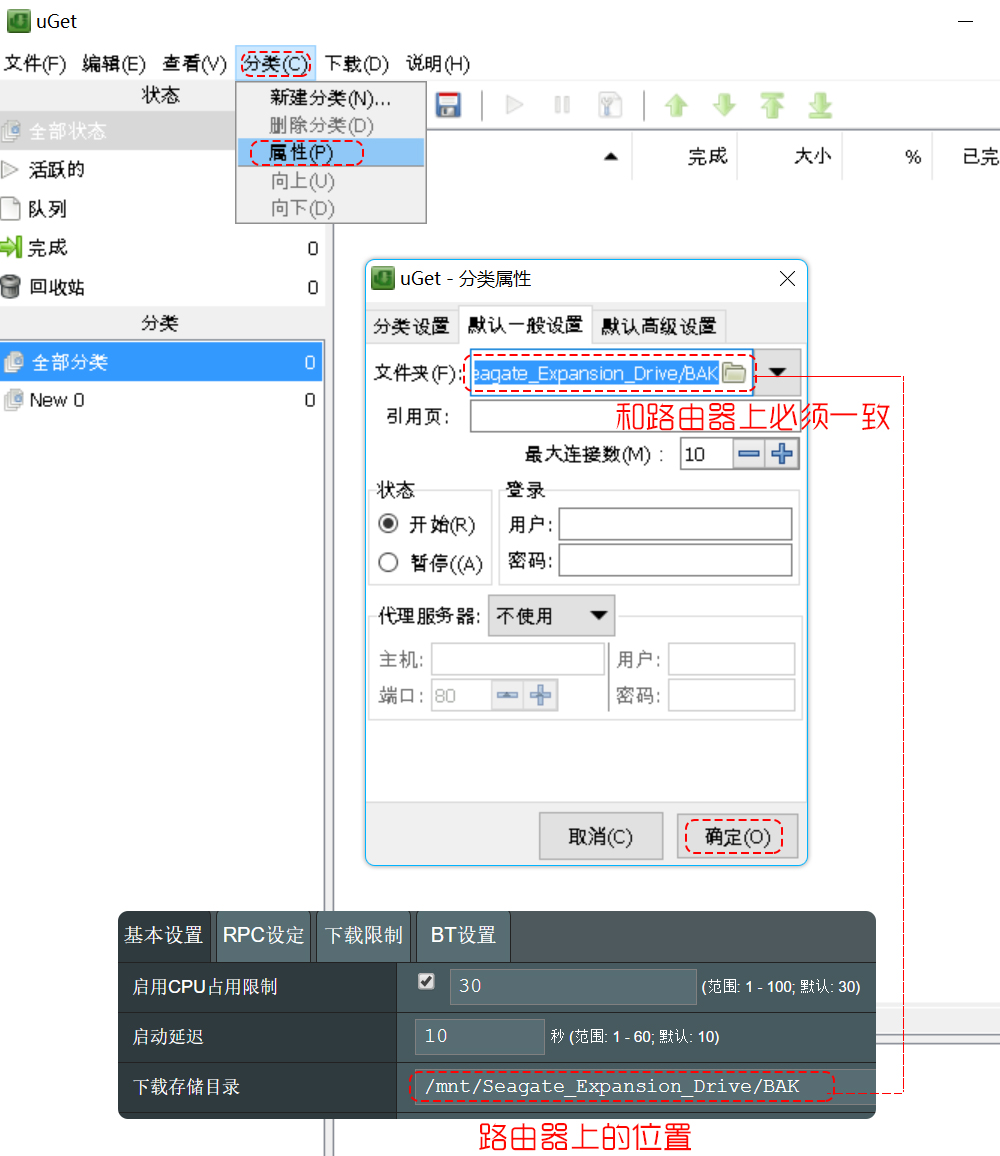This screenshot has height=1156, width=1000.
Task: Select the 开始(R) status radio button
Action: (387, 524)
